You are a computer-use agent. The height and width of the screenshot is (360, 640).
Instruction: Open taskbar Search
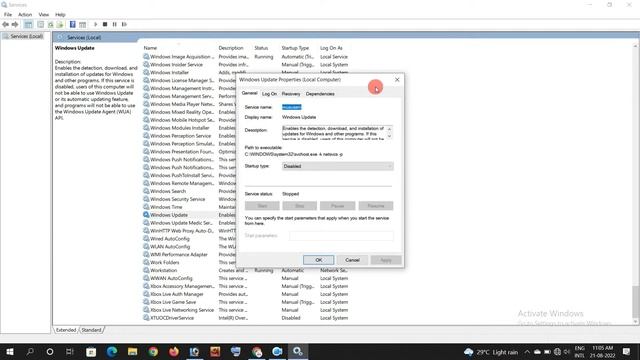(30, 351)
